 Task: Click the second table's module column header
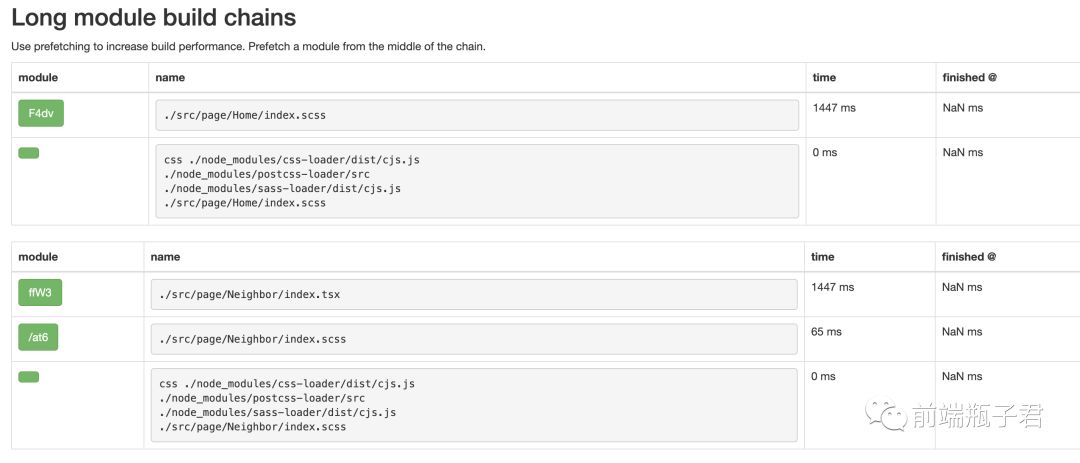(x=38, y=256)
